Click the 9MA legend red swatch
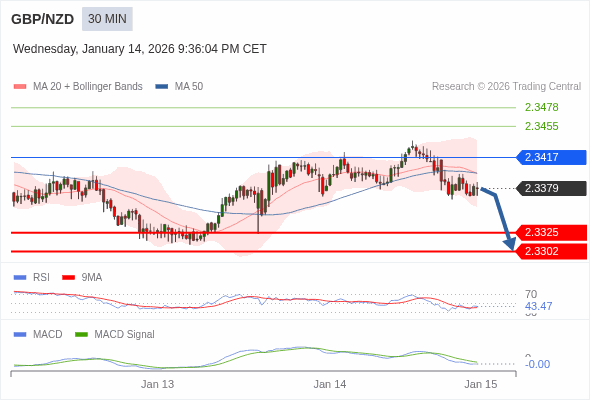Image resolution: width=590 pixels, height=400 pixels. click(x=68, y=278)
